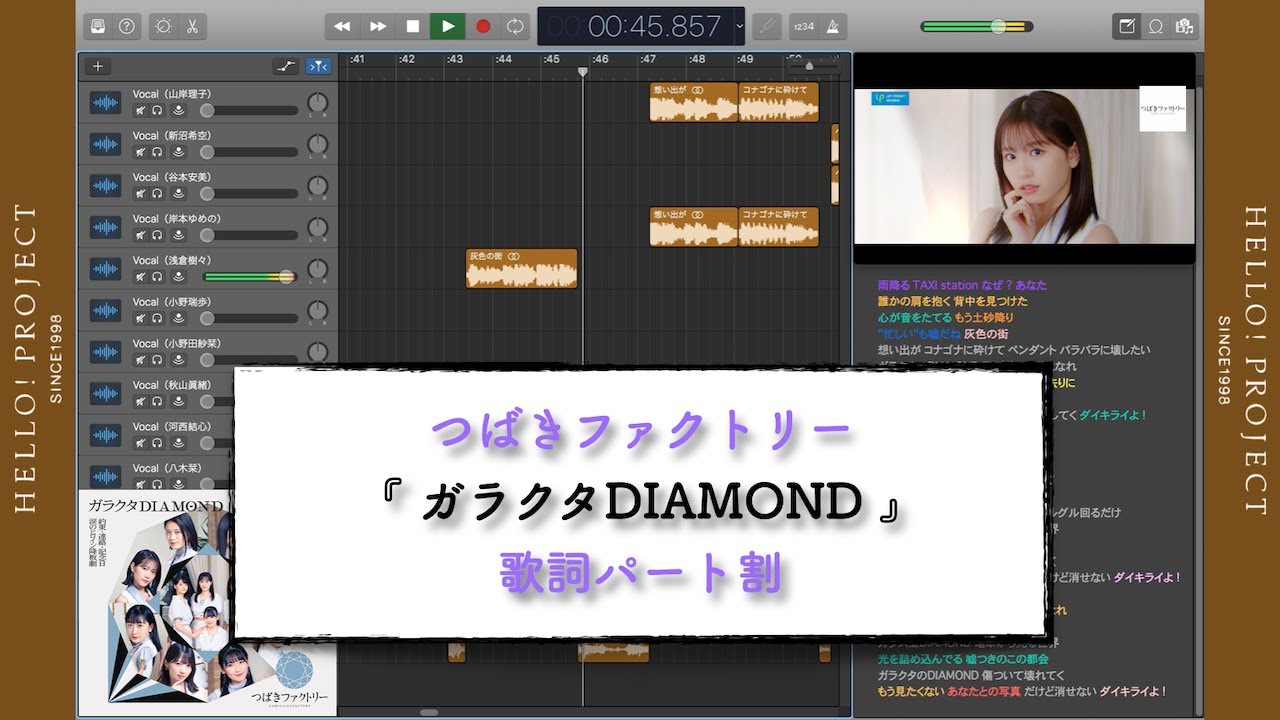Image resolution: width=1280 pixels, height=720 pixels.
Task: Click lyric line 雨降る TAXI station なぜ？あなた
Action: [x=962, y=285]
